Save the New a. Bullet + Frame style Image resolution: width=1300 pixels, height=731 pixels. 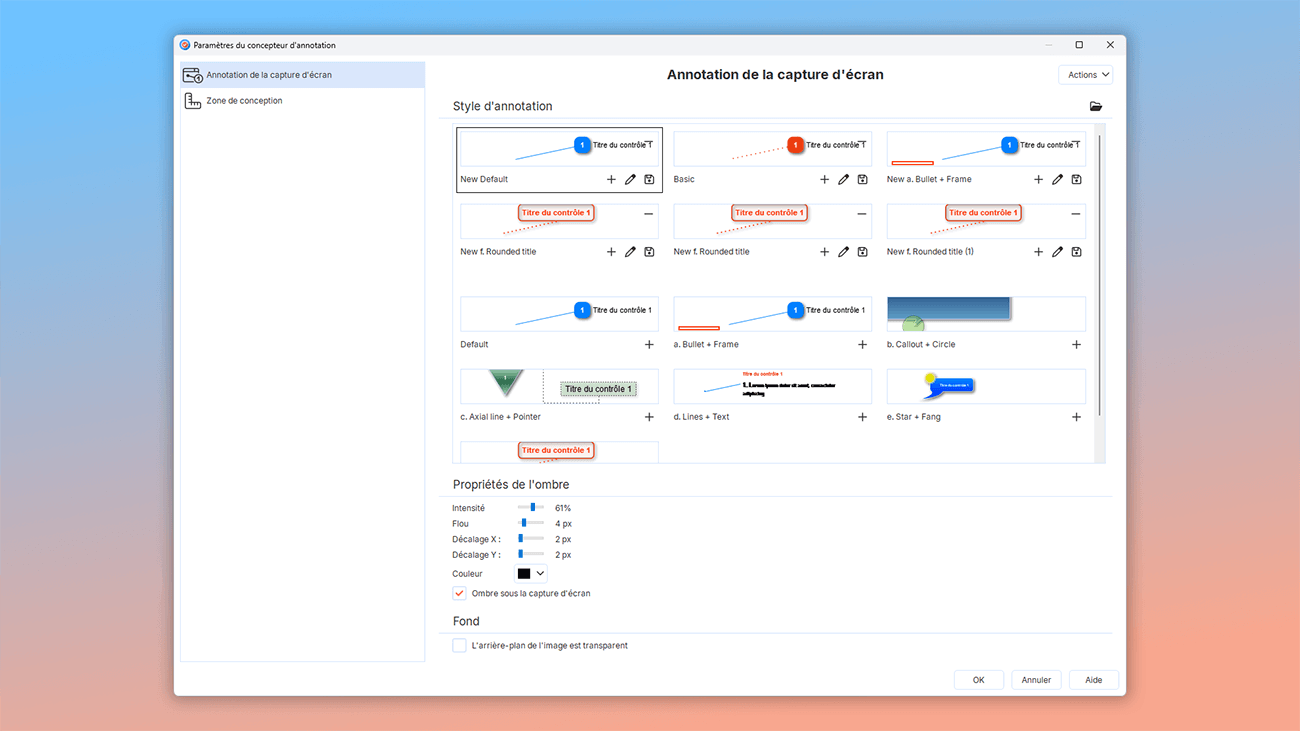[1076, 179]
